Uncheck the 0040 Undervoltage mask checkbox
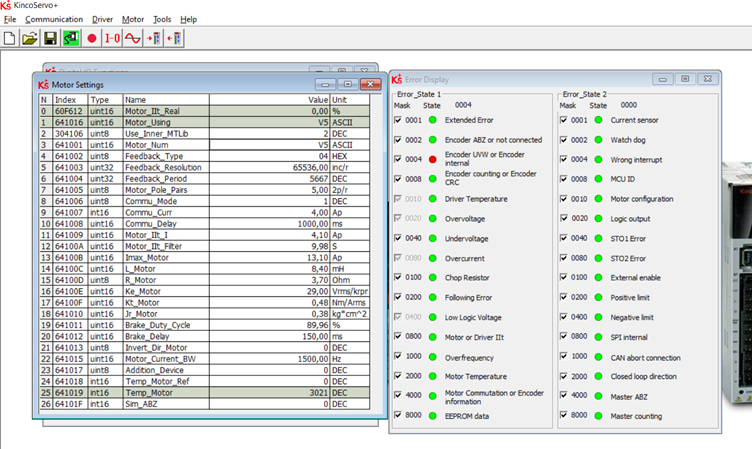 400,237
